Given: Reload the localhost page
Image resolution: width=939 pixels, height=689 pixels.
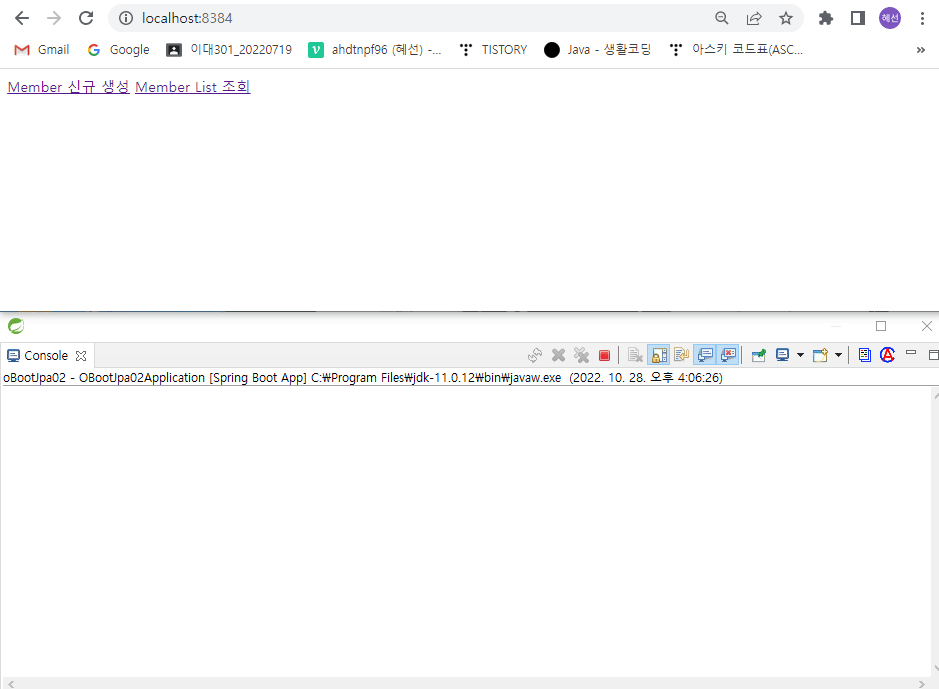Looking at the screenshot, I should (86, 18).
